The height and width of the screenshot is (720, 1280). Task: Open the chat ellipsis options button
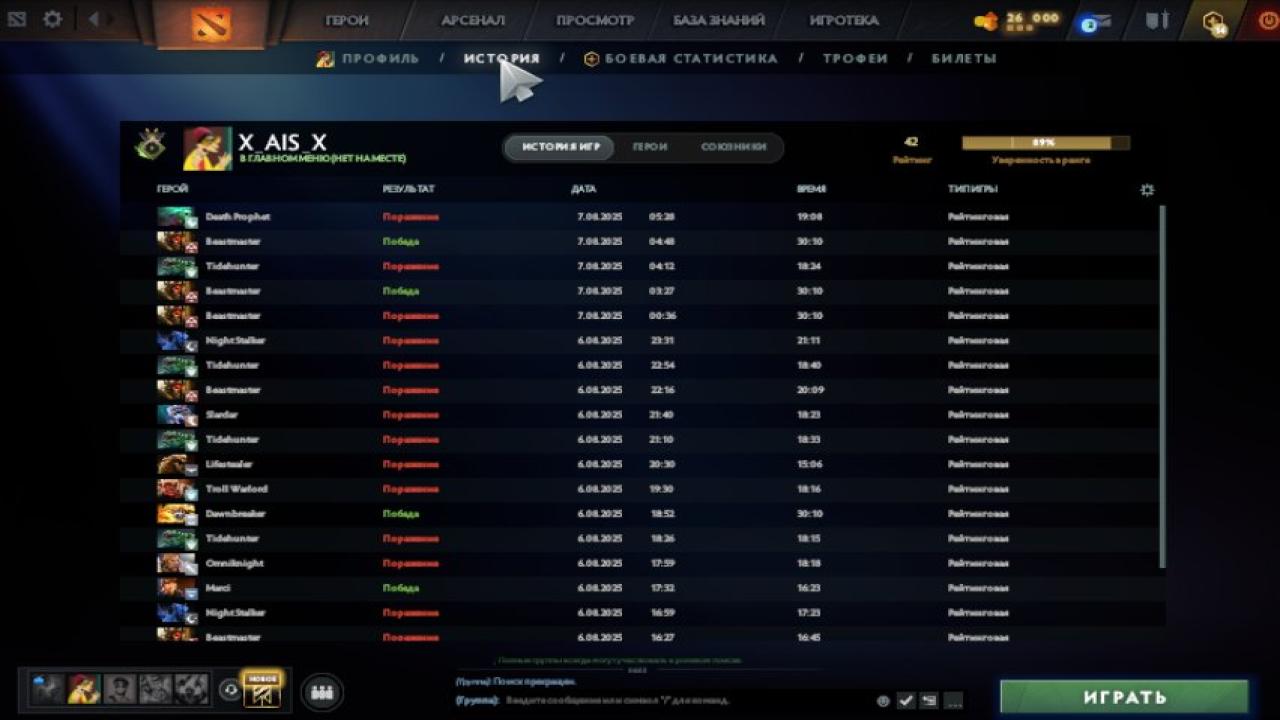953,700
